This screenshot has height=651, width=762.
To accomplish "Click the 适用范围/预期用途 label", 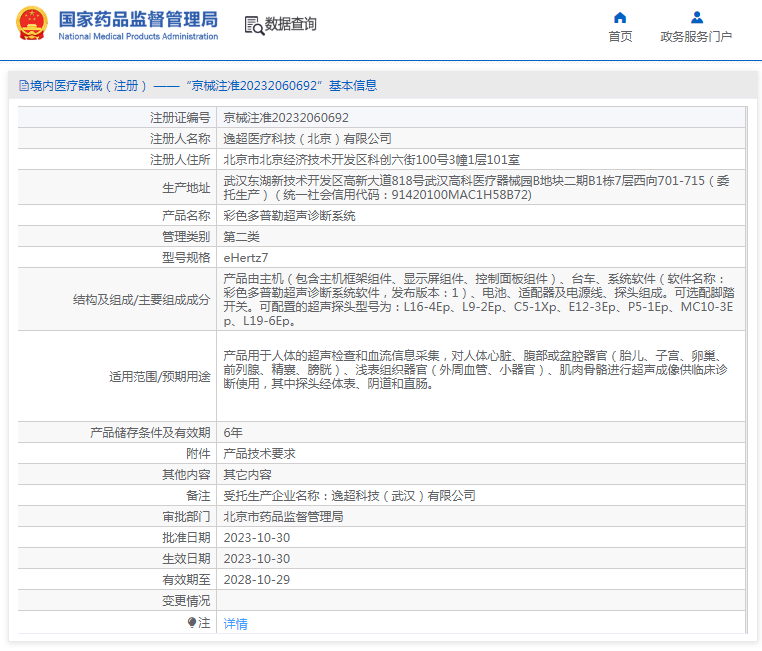I will coord(159,377).
